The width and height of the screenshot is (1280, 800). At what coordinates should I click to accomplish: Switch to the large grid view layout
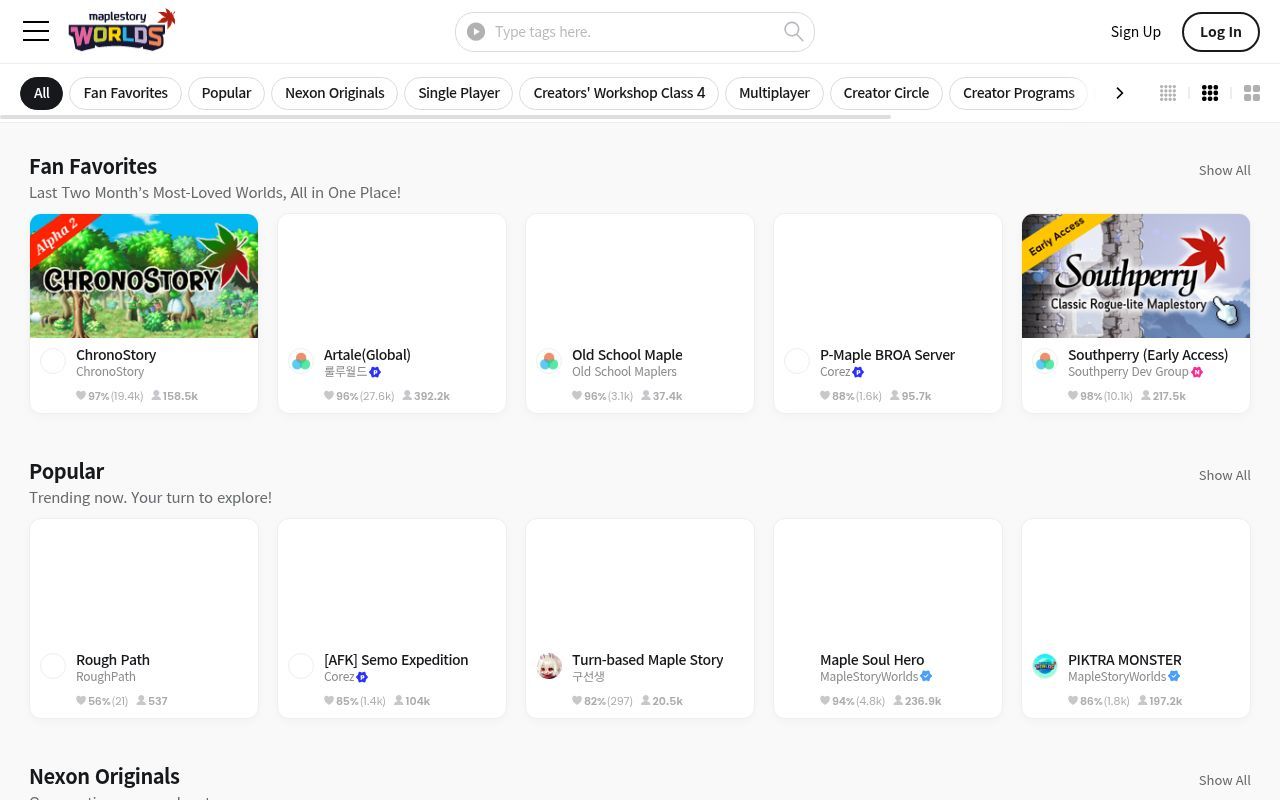pyautogui.click(x=1252, y=93)
